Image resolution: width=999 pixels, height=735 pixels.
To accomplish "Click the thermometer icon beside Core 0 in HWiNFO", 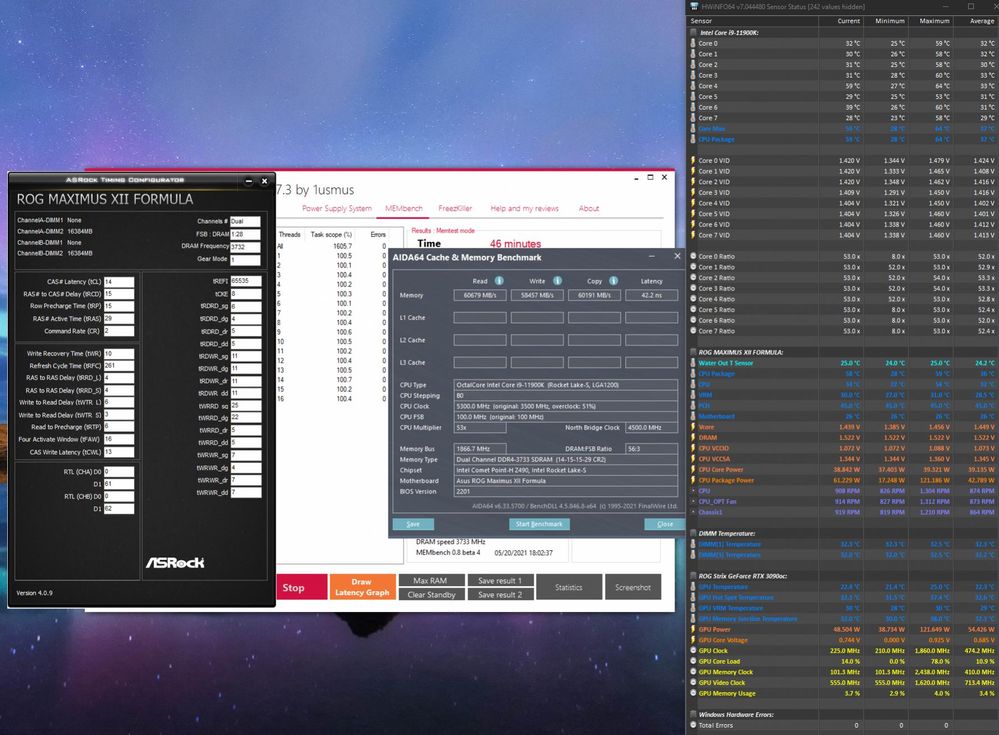I will [x=693, y=43].
